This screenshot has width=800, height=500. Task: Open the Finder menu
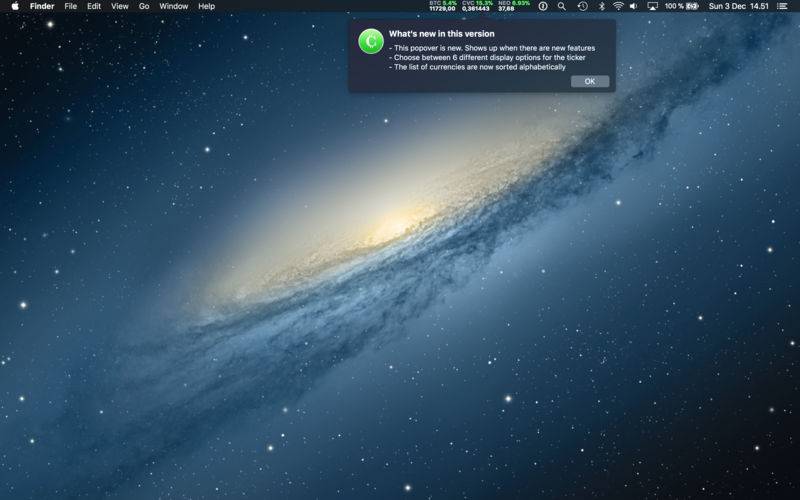point(42,6)
